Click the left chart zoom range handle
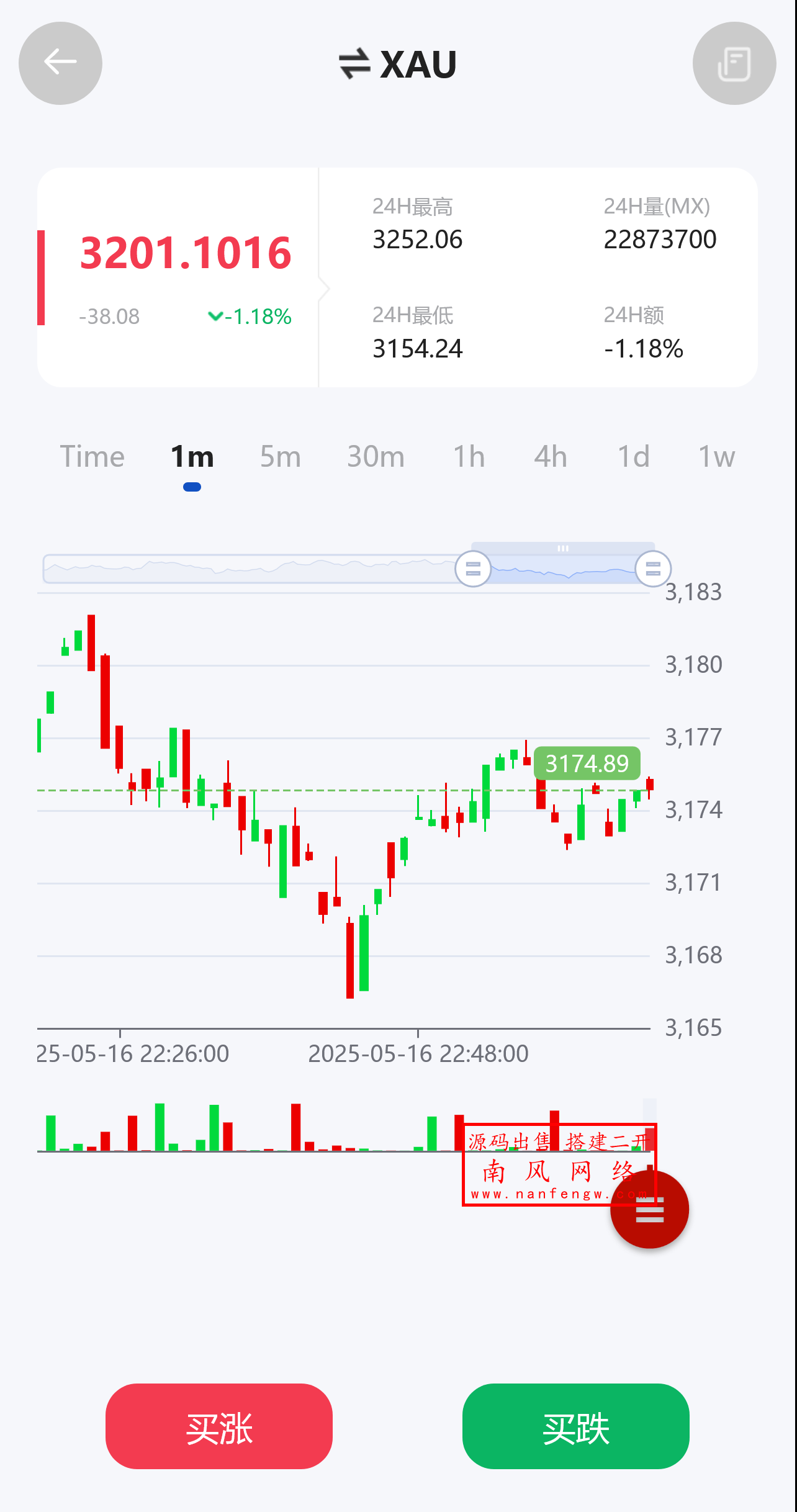Viewport: 797px width, 1512px height. tap(473, 569)
